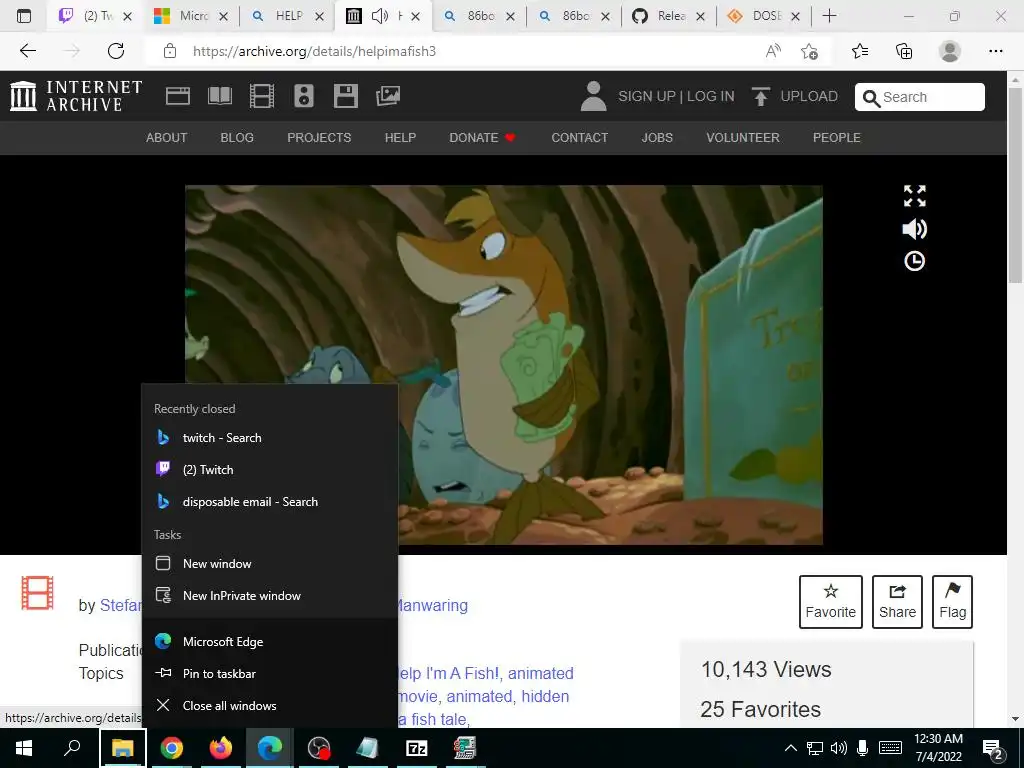This screenshot has height=768, width=1024.
Task: Click the video player frame
Action: pyautogui.click(x=504, y=365)
